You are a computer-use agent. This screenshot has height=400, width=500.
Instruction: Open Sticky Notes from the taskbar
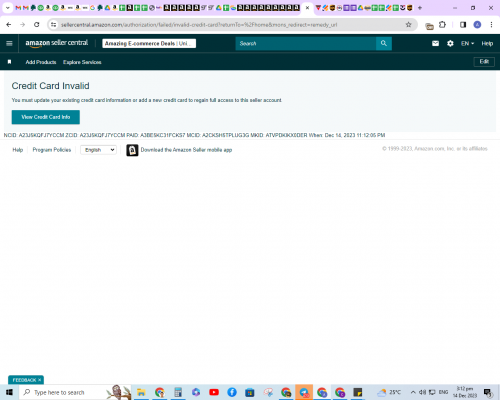pyautogui.click(x=358, y=392)
